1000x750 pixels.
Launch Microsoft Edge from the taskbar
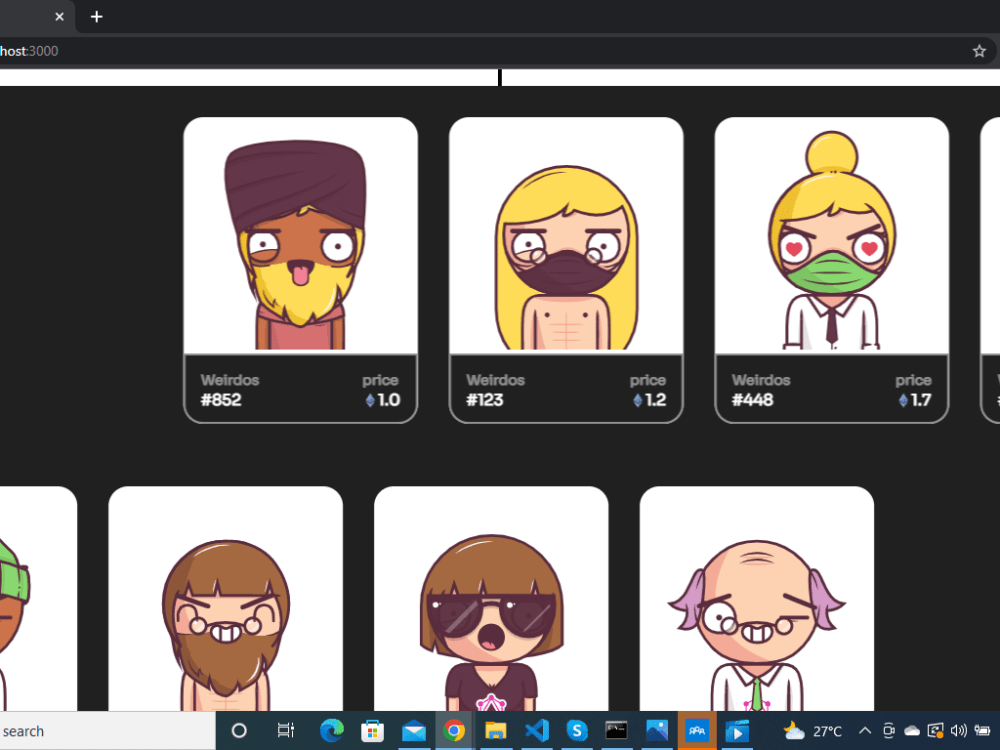click(x=332, y=731)
